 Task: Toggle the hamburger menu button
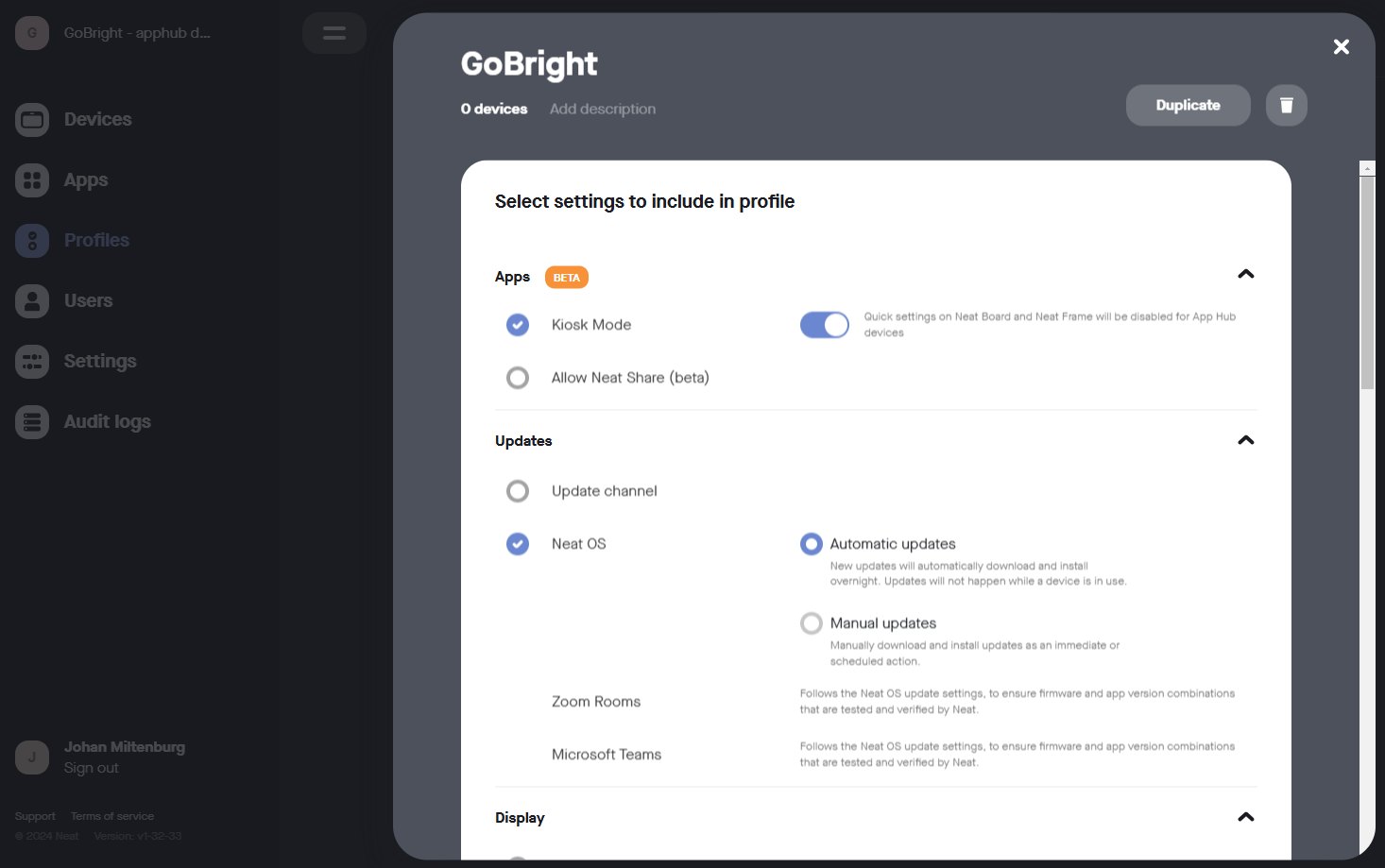pos(334,33)
